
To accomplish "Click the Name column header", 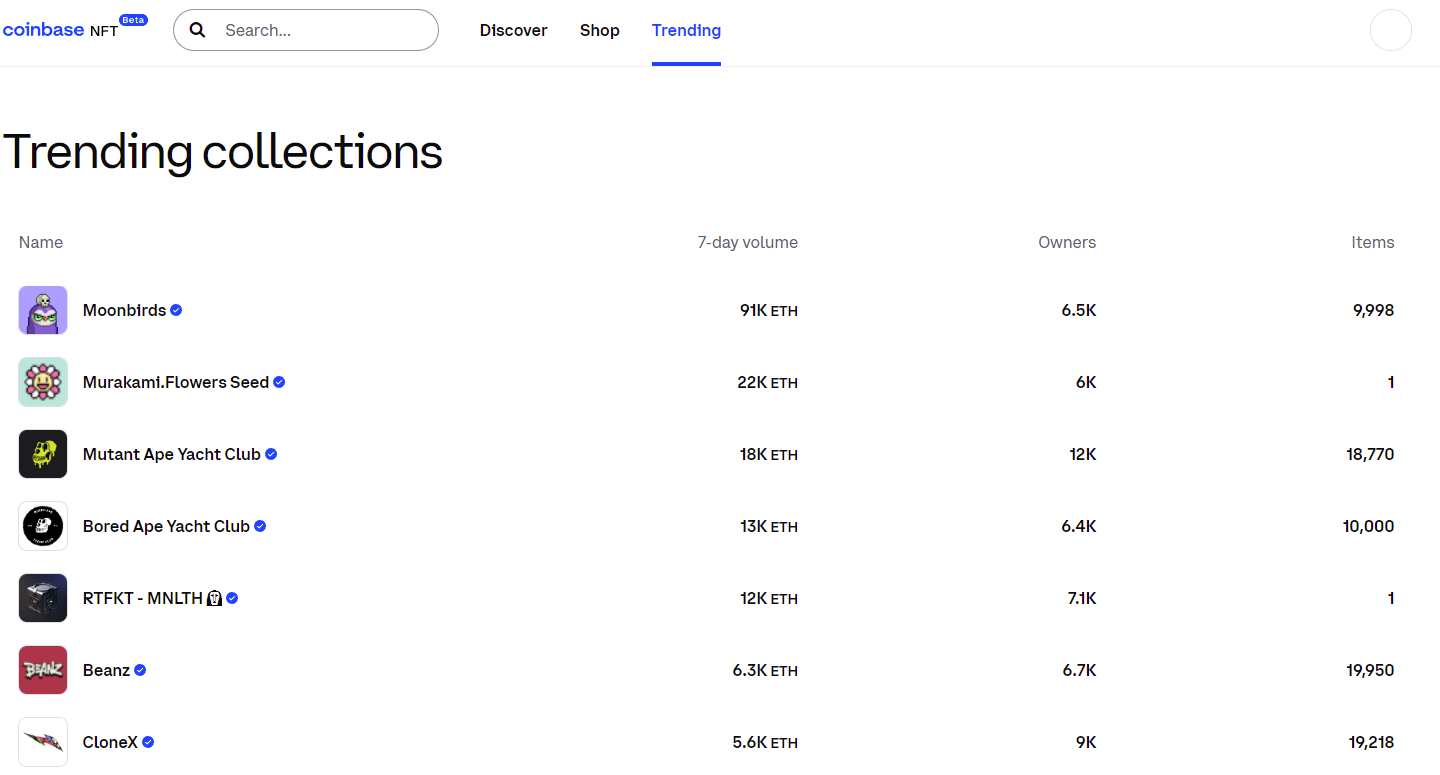I will 41,242.
